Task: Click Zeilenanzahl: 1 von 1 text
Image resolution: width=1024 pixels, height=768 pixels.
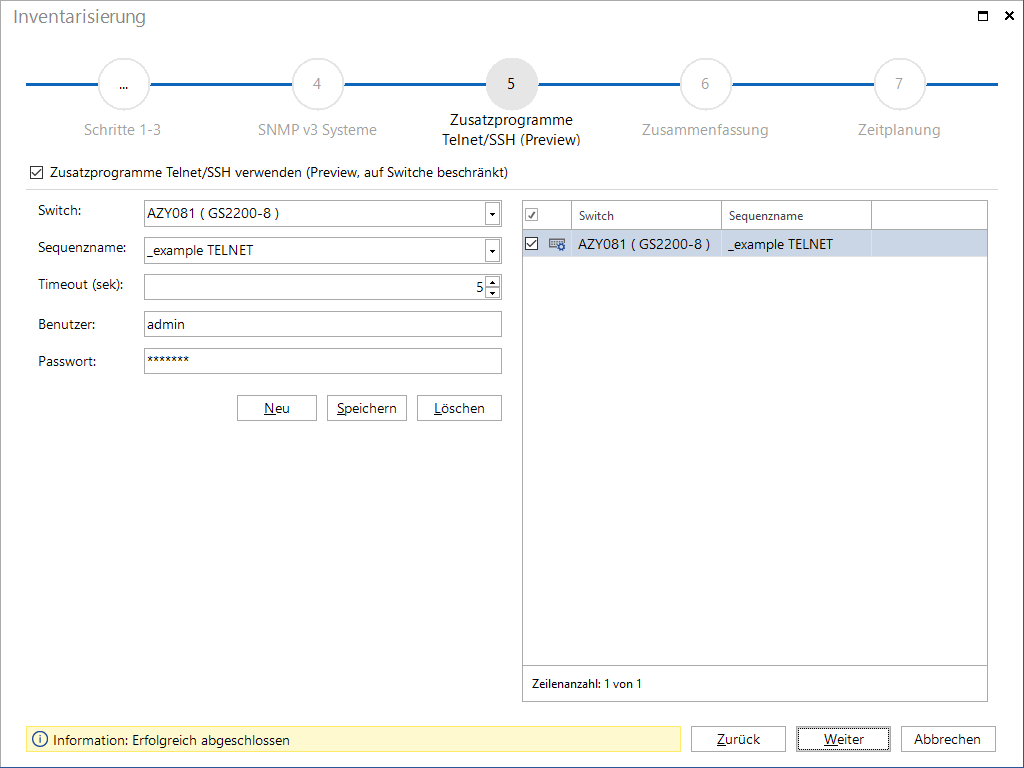Action: pyautogui.click(x=586, y=684)
